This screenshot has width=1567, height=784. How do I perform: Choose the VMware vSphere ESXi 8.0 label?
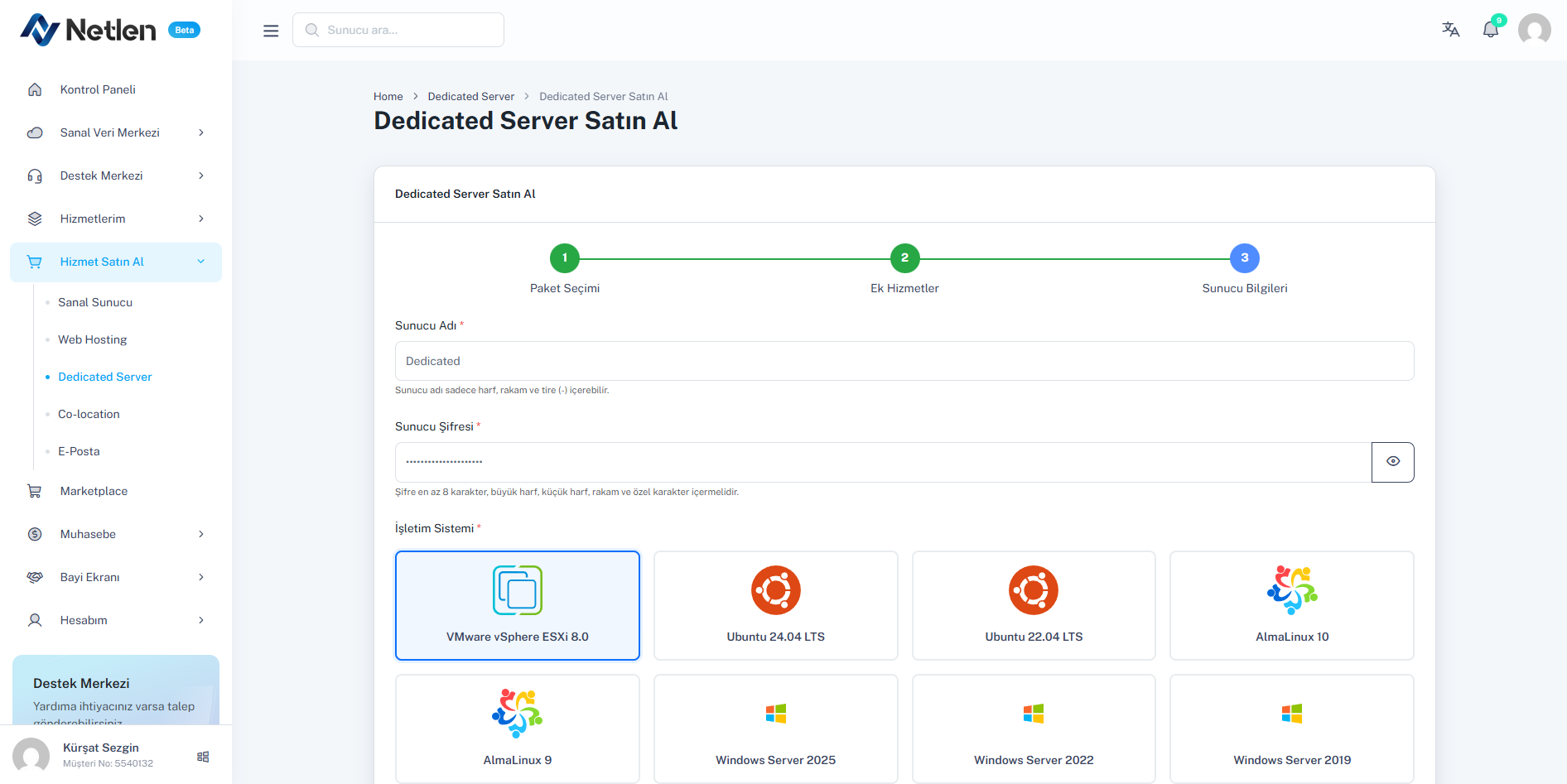[518, 637]
